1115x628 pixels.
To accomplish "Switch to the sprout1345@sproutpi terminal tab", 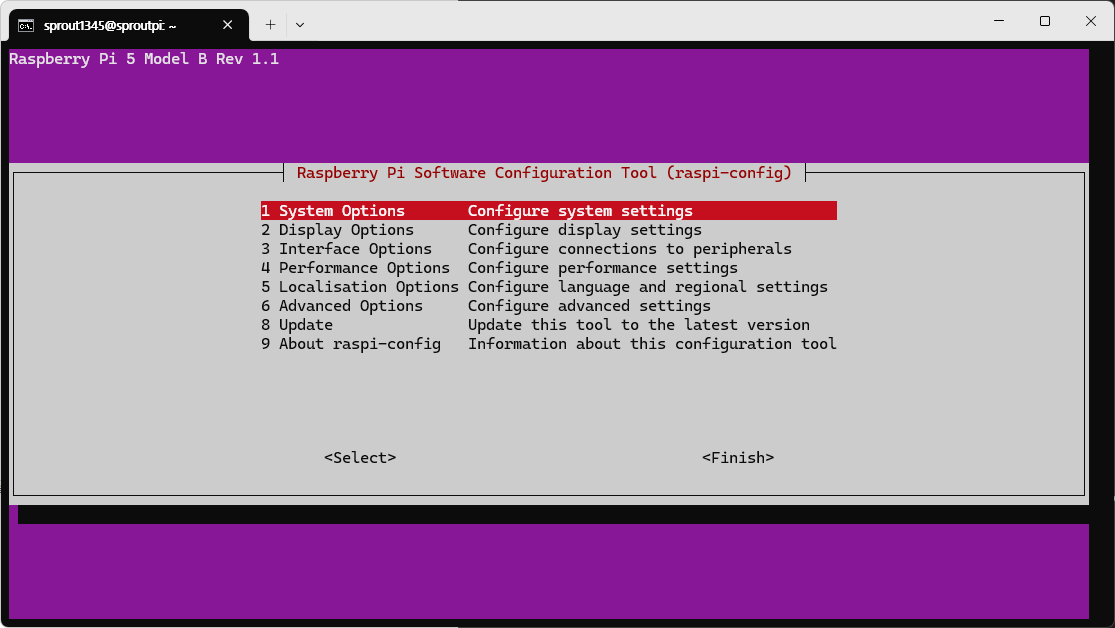I will [129, 26].
